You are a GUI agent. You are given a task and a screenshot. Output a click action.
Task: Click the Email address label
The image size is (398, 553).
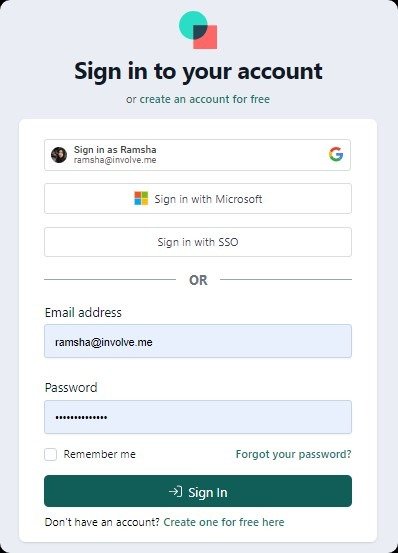click(x=83, y=312)
